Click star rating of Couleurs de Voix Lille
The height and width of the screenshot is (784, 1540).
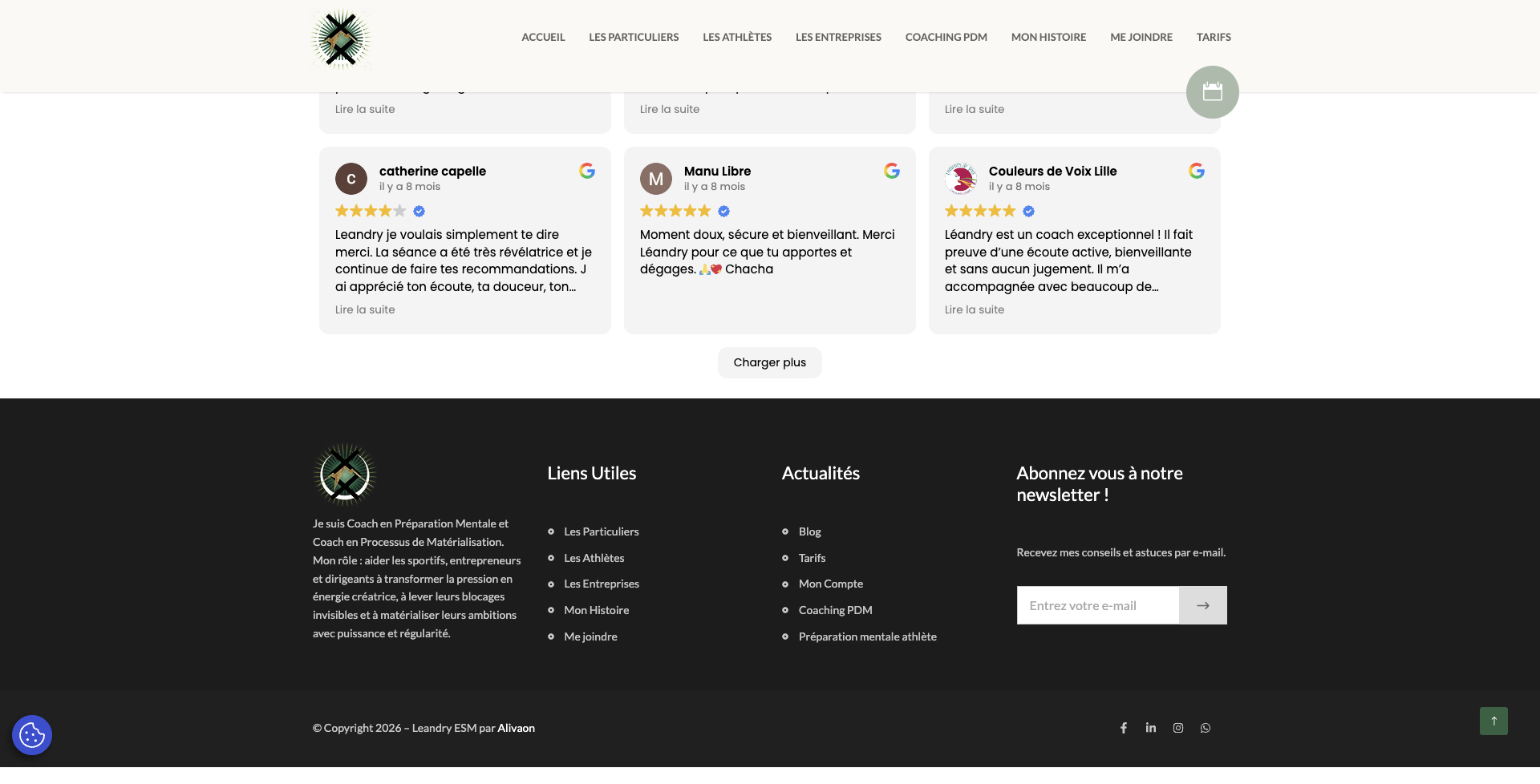pos(980,211)
